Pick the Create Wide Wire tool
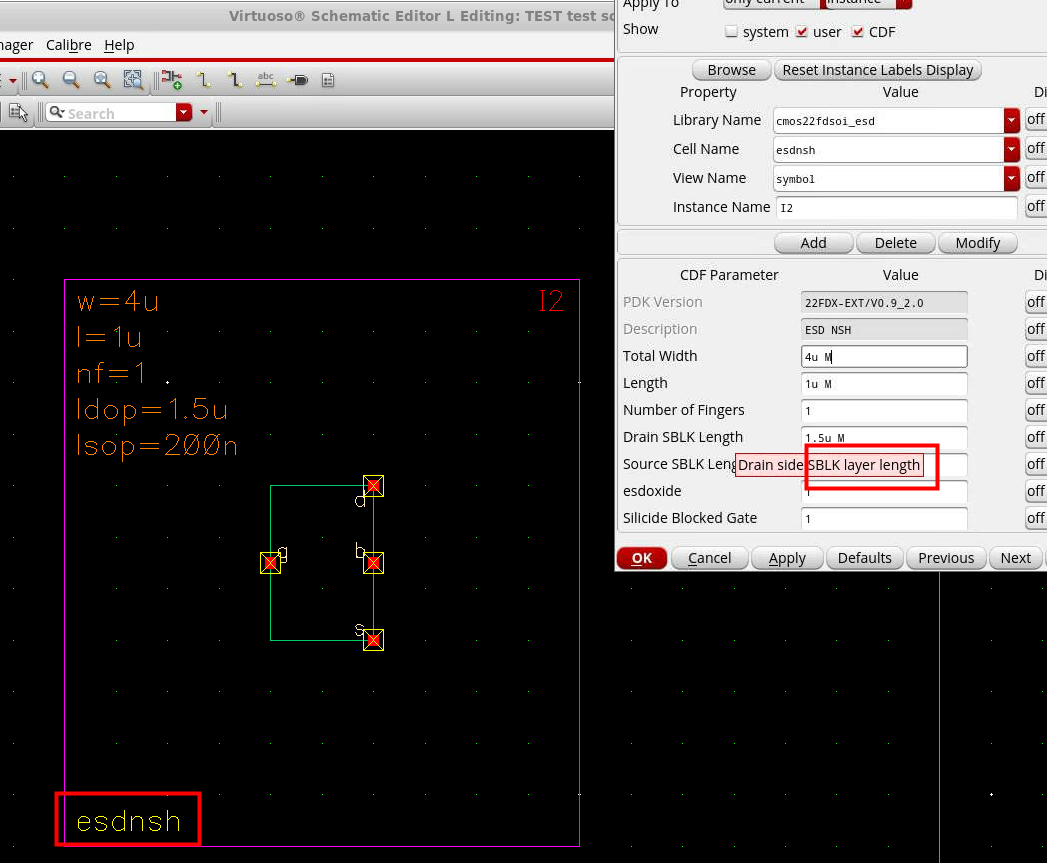This screenshot has height=863, width=1047. tap(237, 79)
